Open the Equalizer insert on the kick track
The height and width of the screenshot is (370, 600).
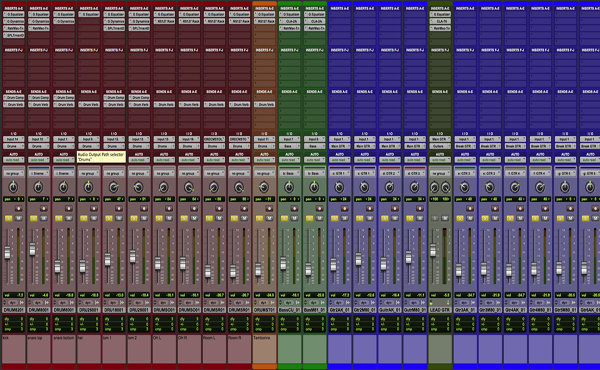click(x=14, y=14)
